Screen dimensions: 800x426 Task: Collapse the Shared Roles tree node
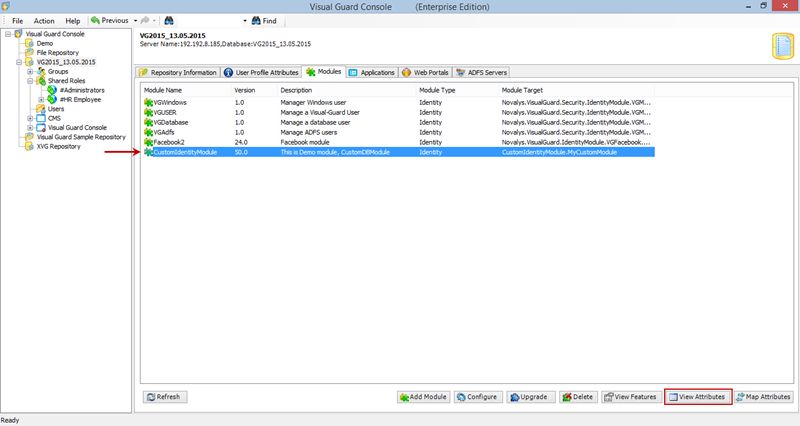coord(30,81)
